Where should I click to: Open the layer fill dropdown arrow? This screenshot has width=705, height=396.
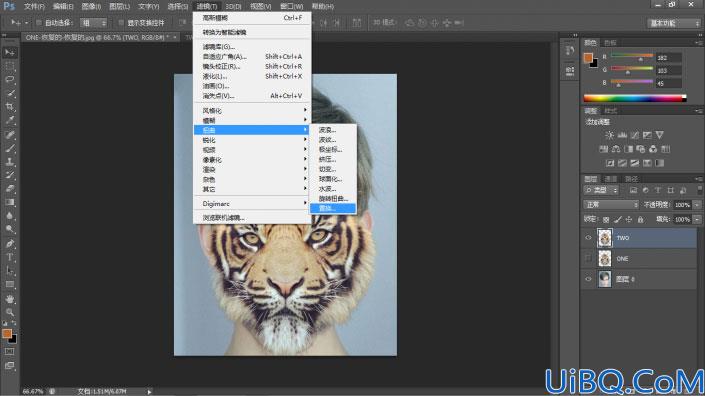point(697,219)
